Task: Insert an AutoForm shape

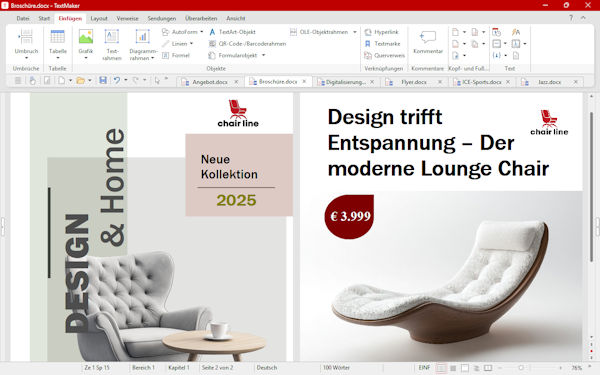Action: pos(179,32)
